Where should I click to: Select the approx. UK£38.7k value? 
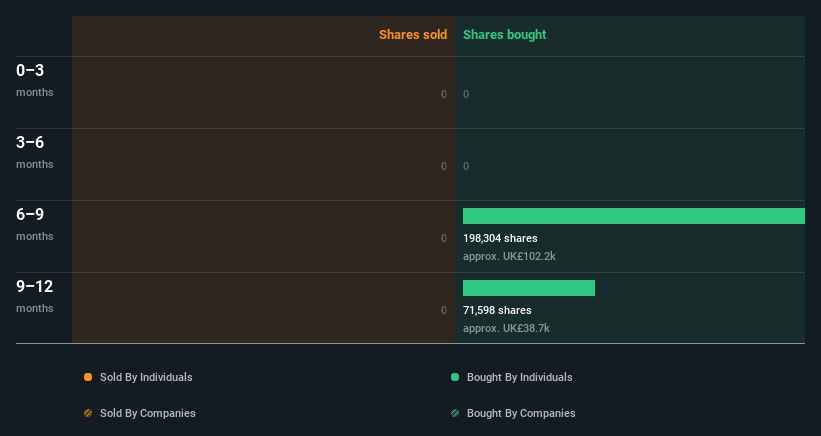506,328
